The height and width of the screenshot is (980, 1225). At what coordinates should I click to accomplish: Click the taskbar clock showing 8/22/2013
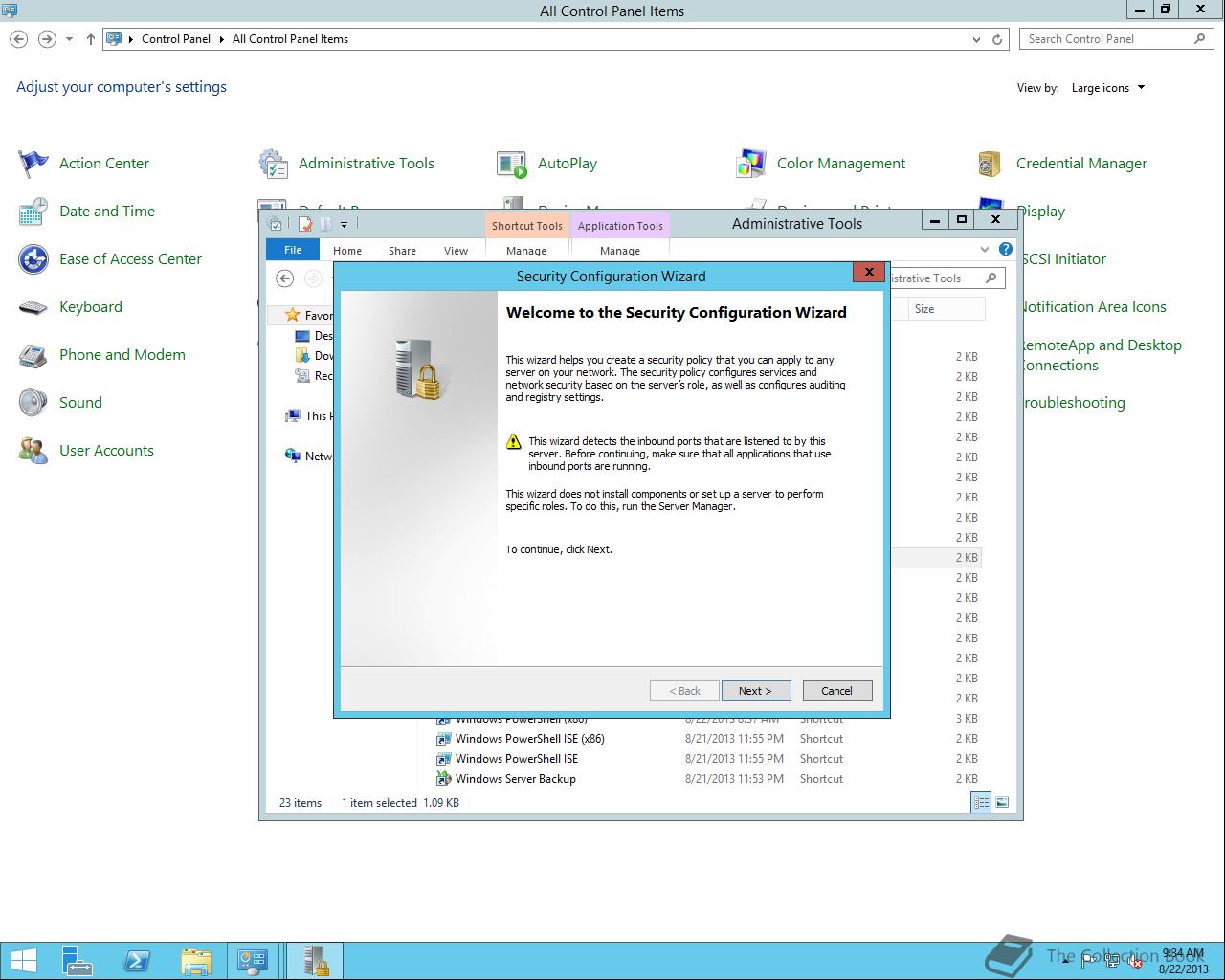[1184, 962]
